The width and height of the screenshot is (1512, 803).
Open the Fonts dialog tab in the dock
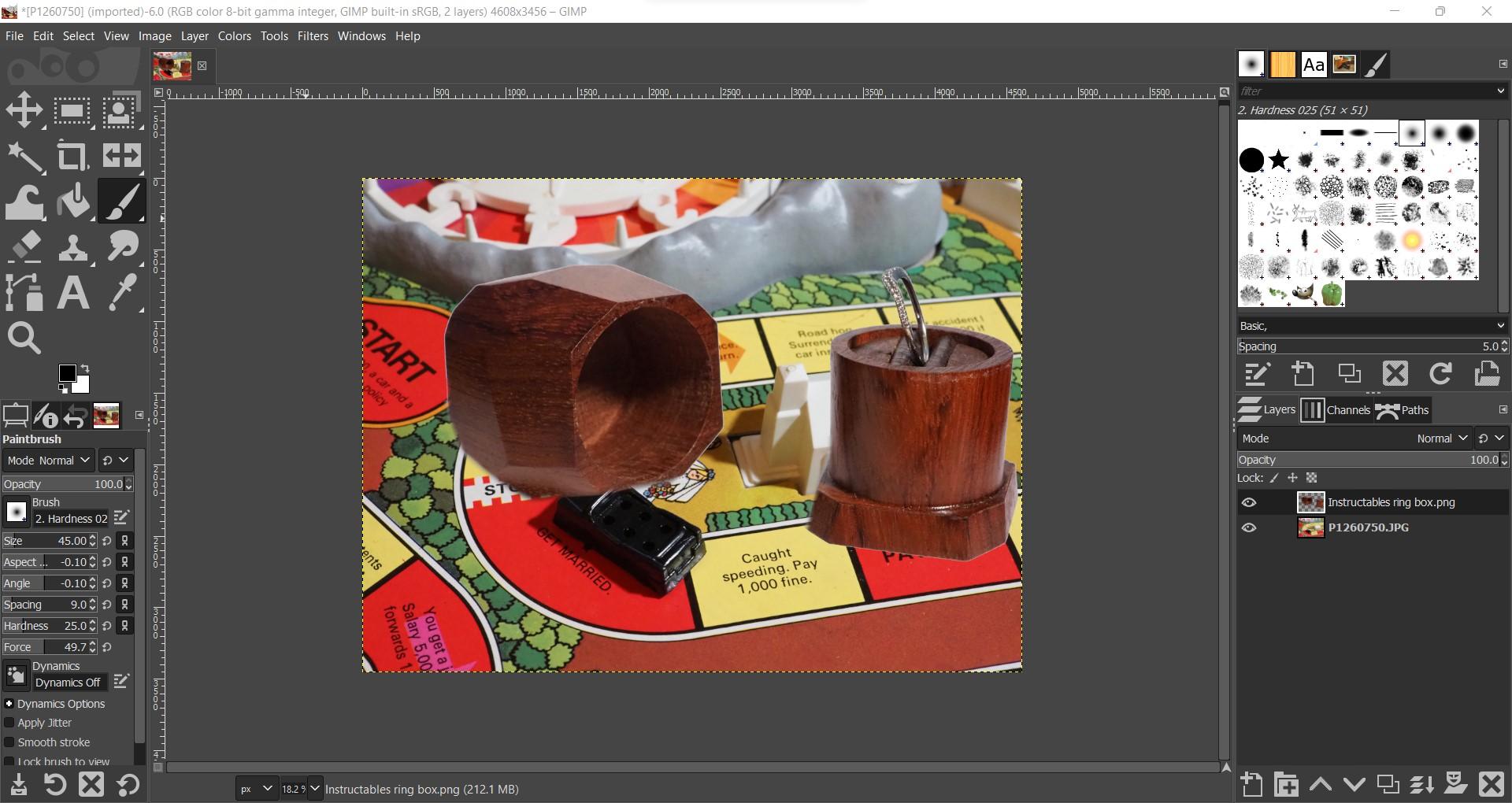[1312, 64]
